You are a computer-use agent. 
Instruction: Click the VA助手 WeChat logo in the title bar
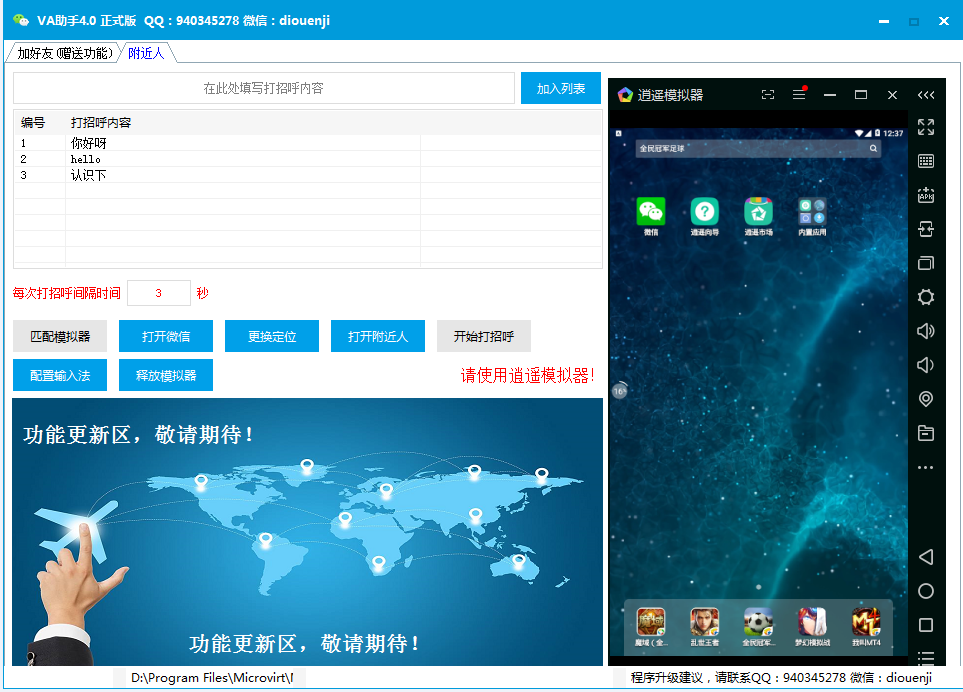21,20
